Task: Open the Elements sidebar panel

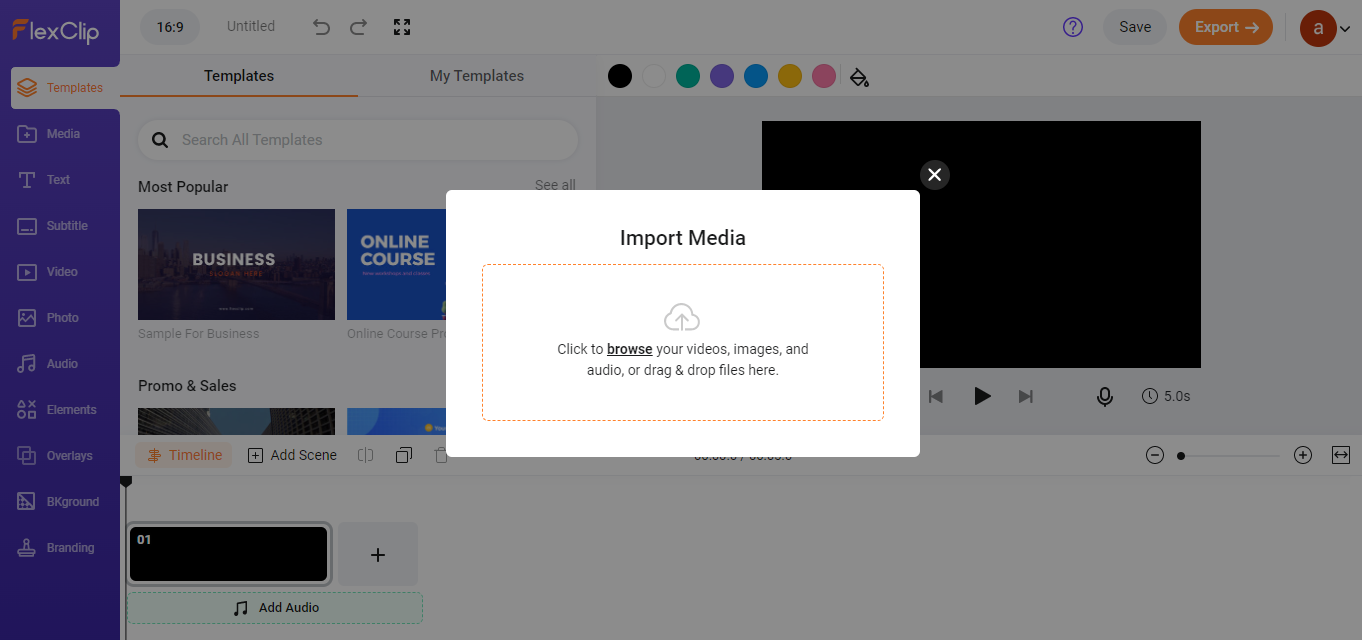Action: coord(60,410)
